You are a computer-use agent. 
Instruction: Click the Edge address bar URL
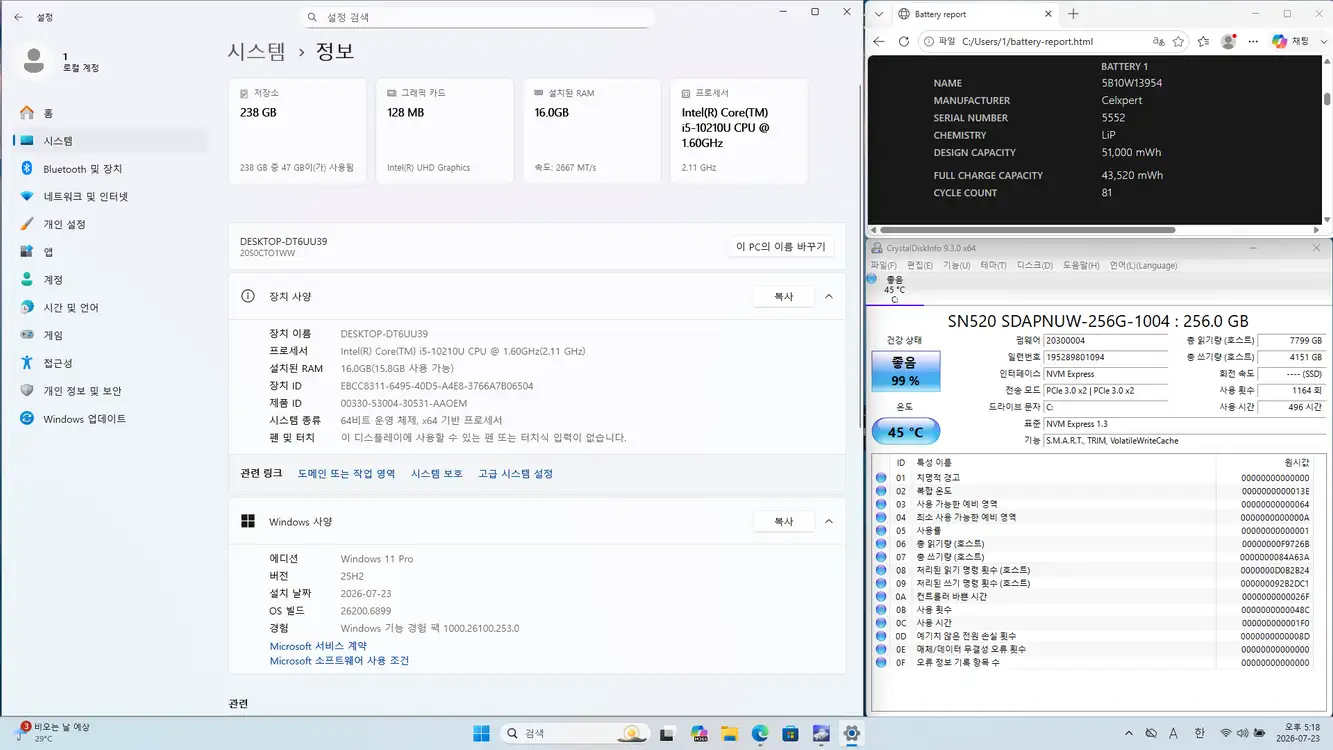[1027, 42]
